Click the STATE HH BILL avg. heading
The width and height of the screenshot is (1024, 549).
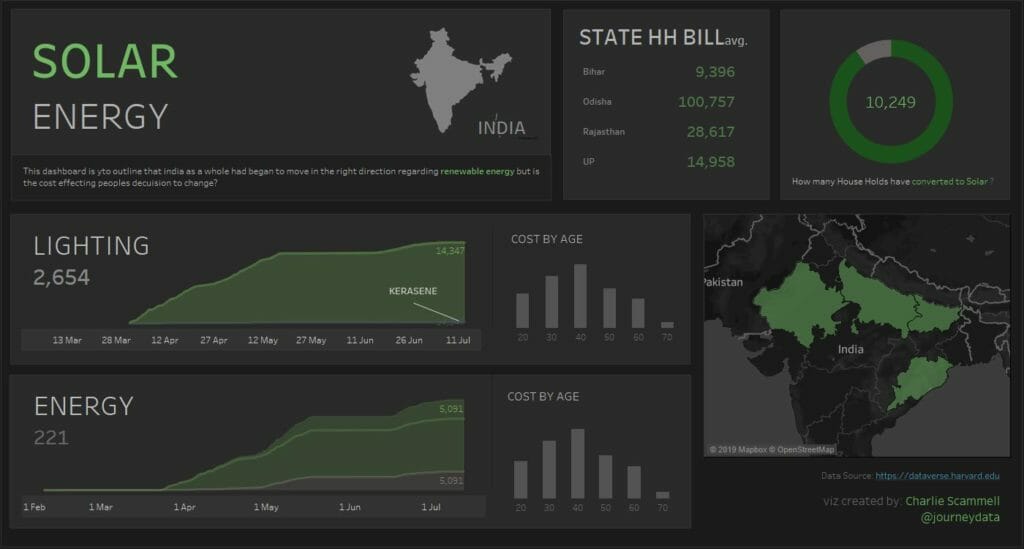663,38
